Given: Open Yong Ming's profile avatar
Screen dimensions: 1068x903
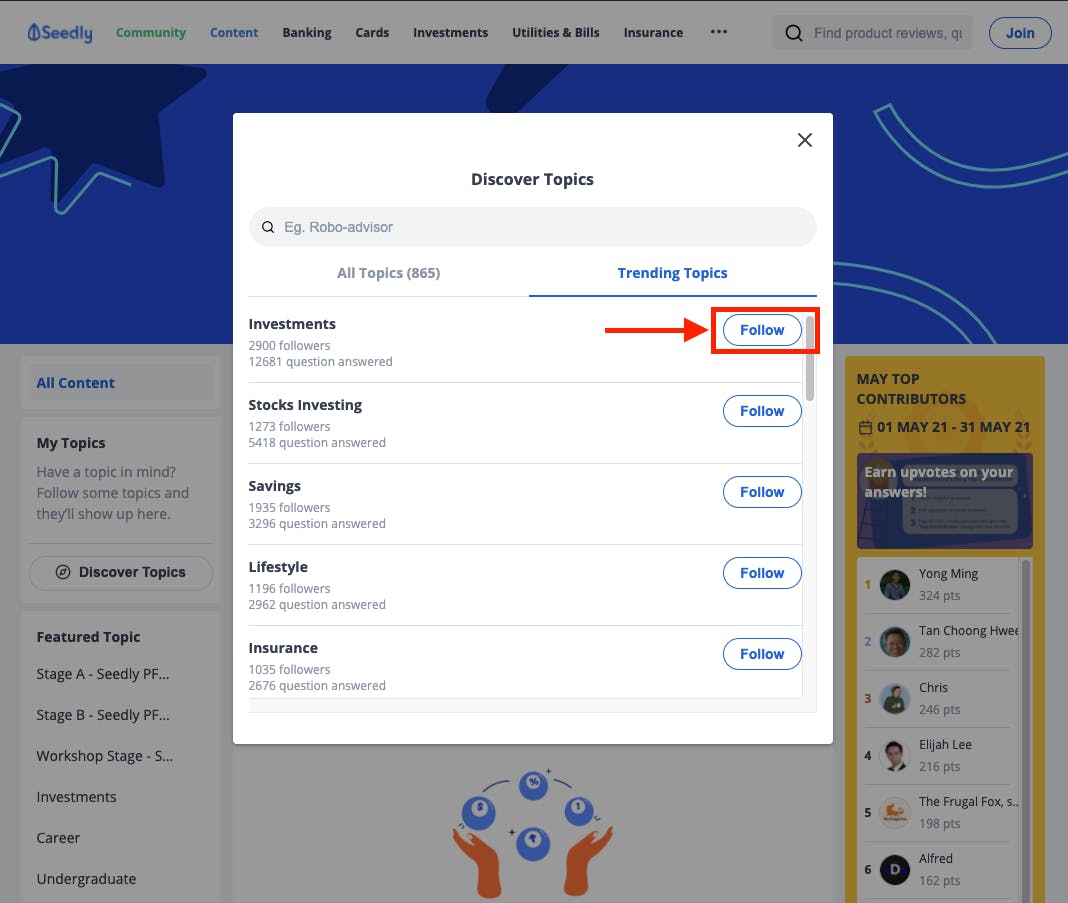Looking at the screenshot, I should [894, 585].
